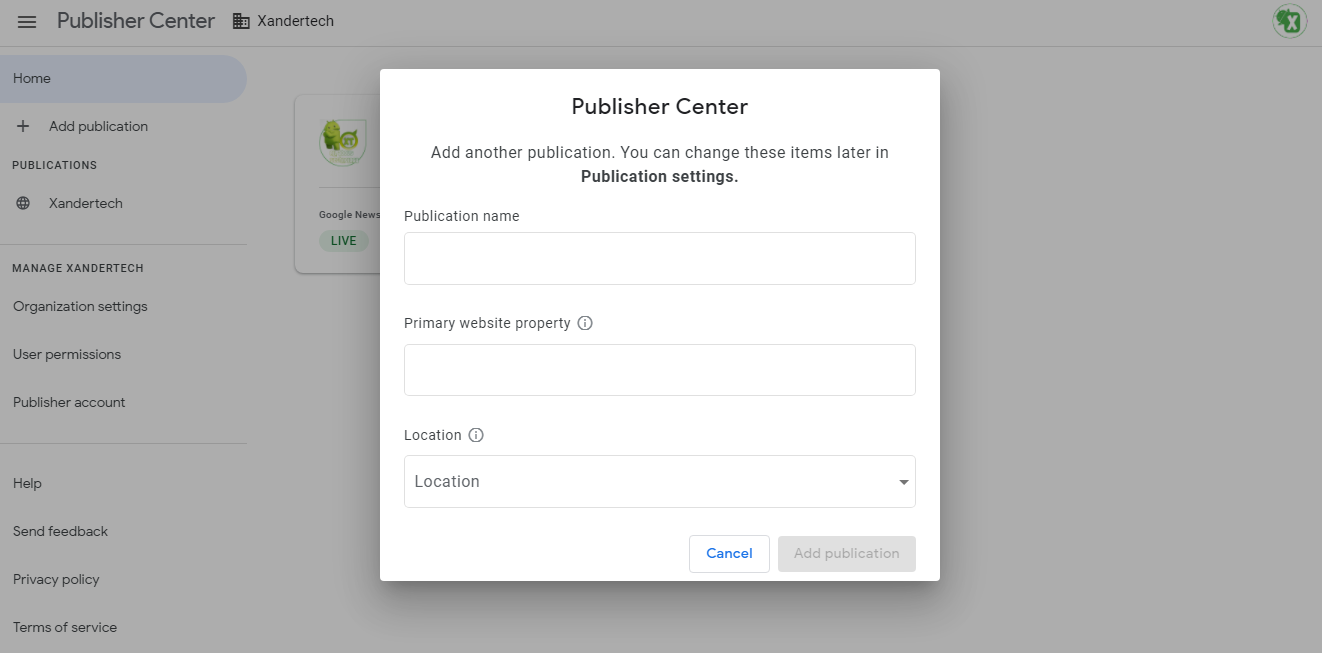
Task: Focus the Publication name field
Action: click(660, 258)
